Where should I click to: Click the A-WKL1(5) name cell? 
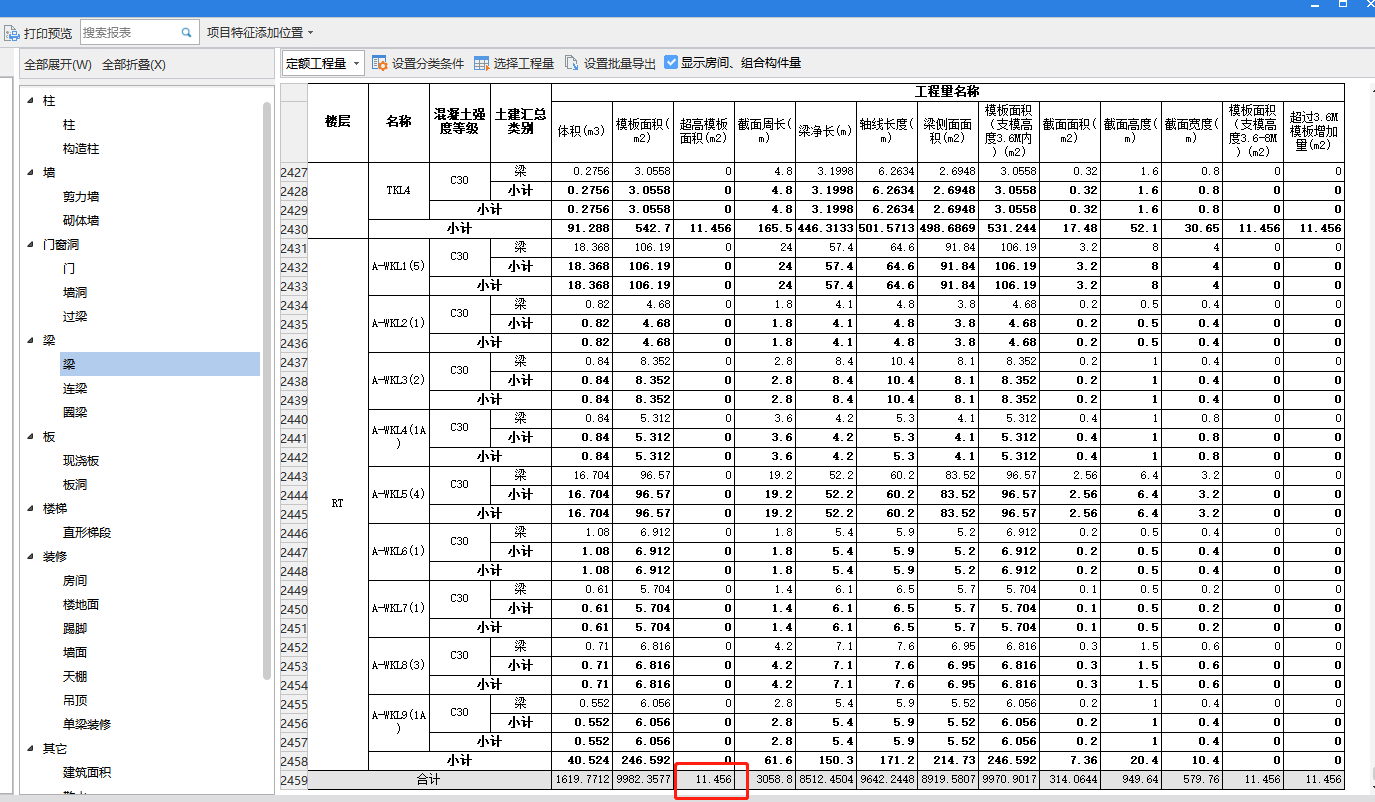(x=399, y=266)
